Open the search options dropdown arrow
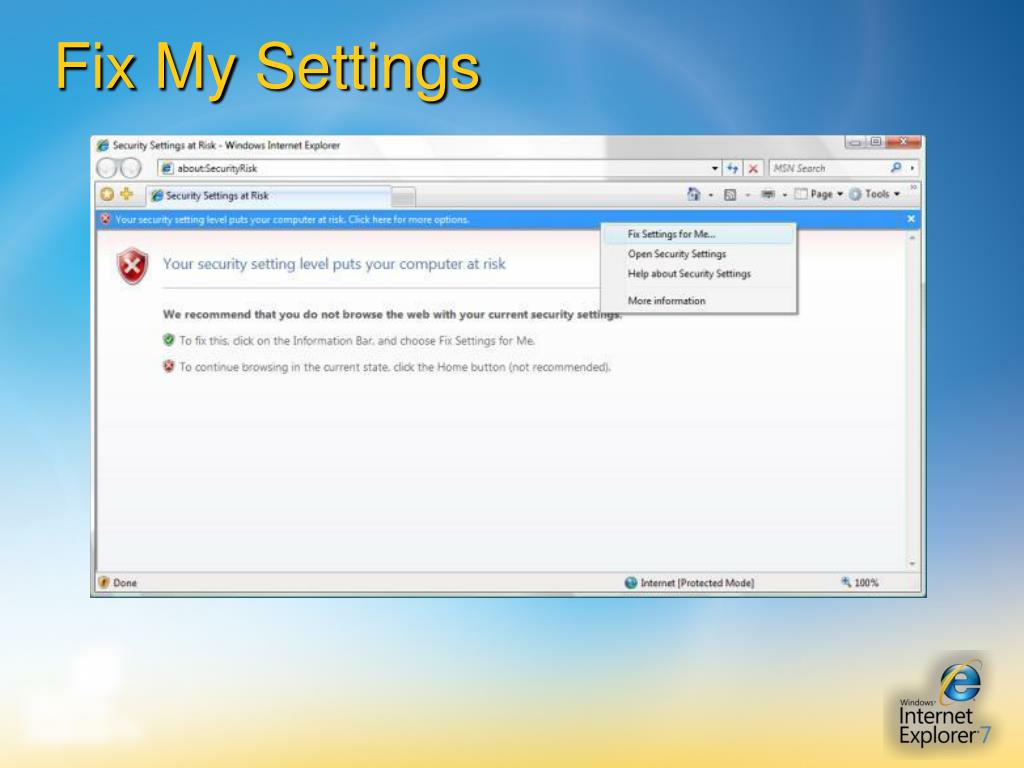This screenshot has width=1024, height=768. point(912,168)
